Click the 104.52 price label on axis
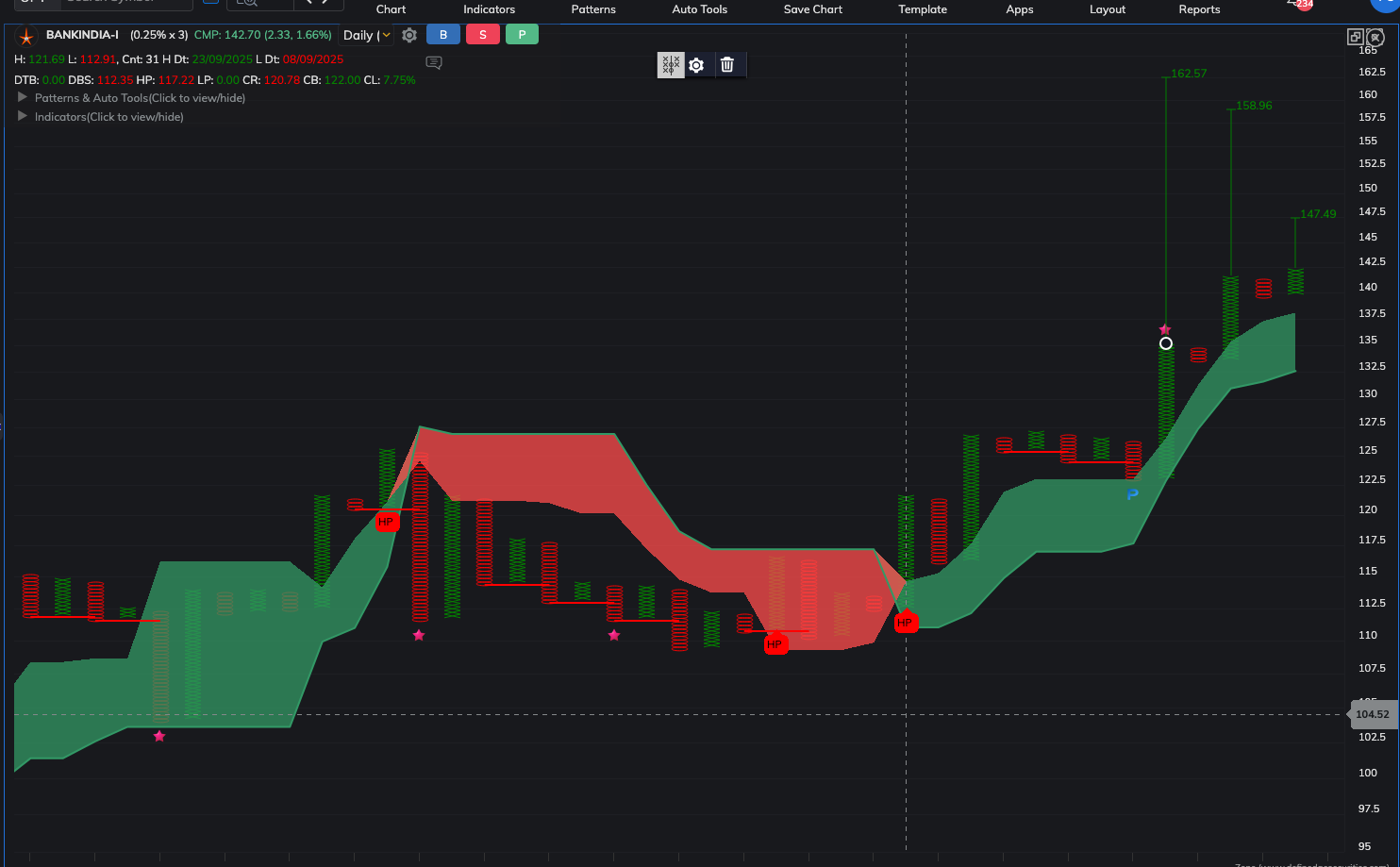The height and width of the screenshot is (867, 1400). [x=1372, y=714]
